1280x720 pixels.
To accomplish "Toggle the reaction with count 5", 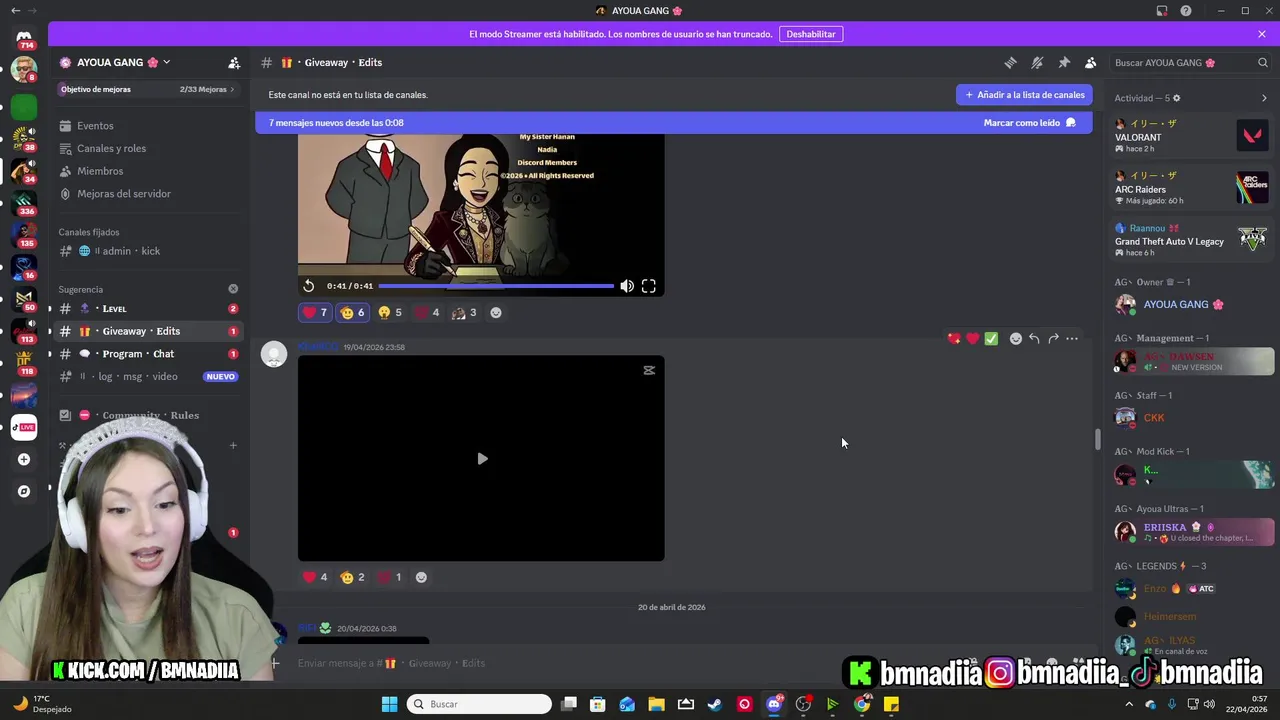I will tap(390, 313).
